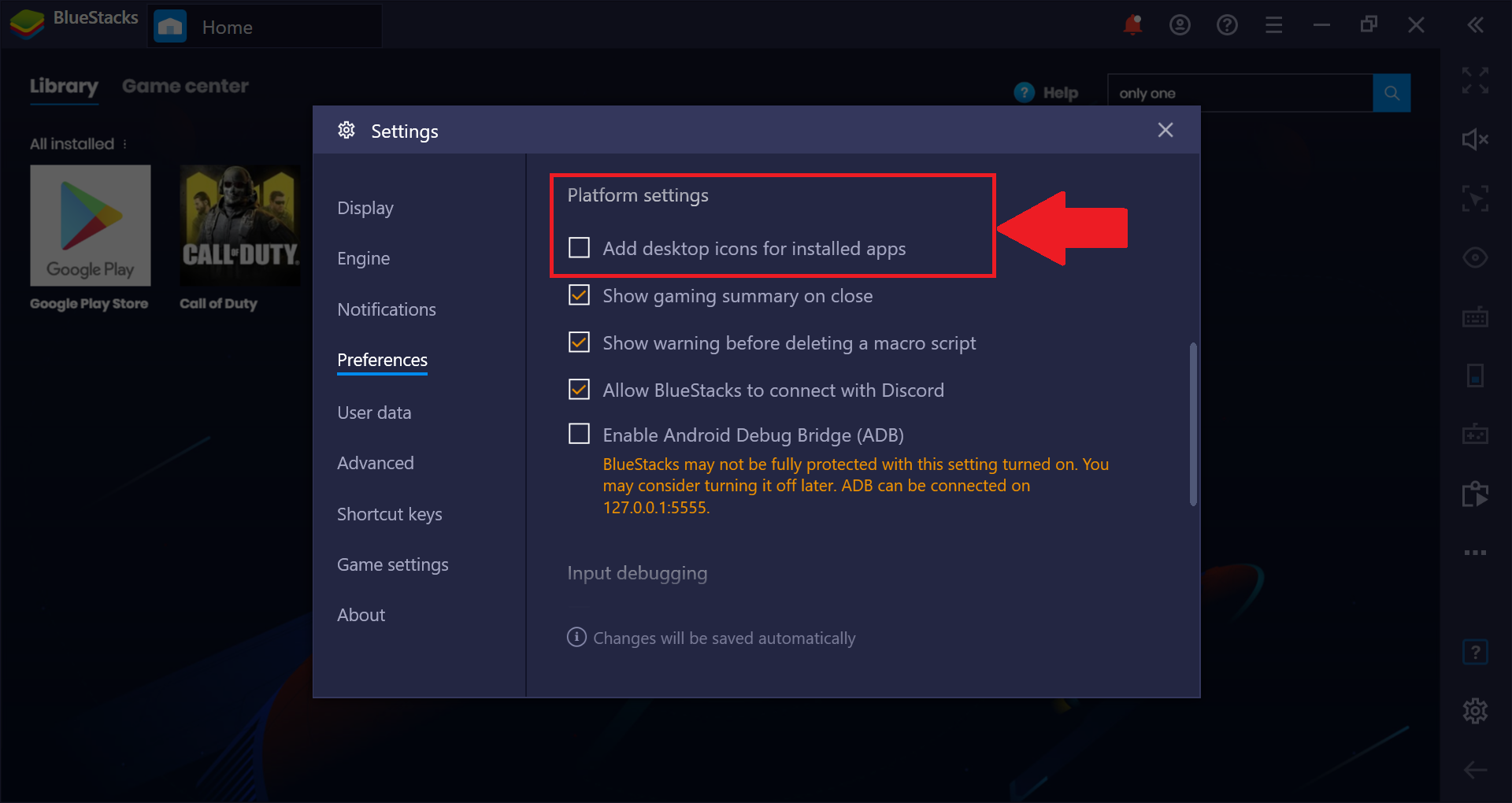Screen dimensions: 1512x803
Task: Open the Shortcut keys settings section
Action: coord(390,514)
